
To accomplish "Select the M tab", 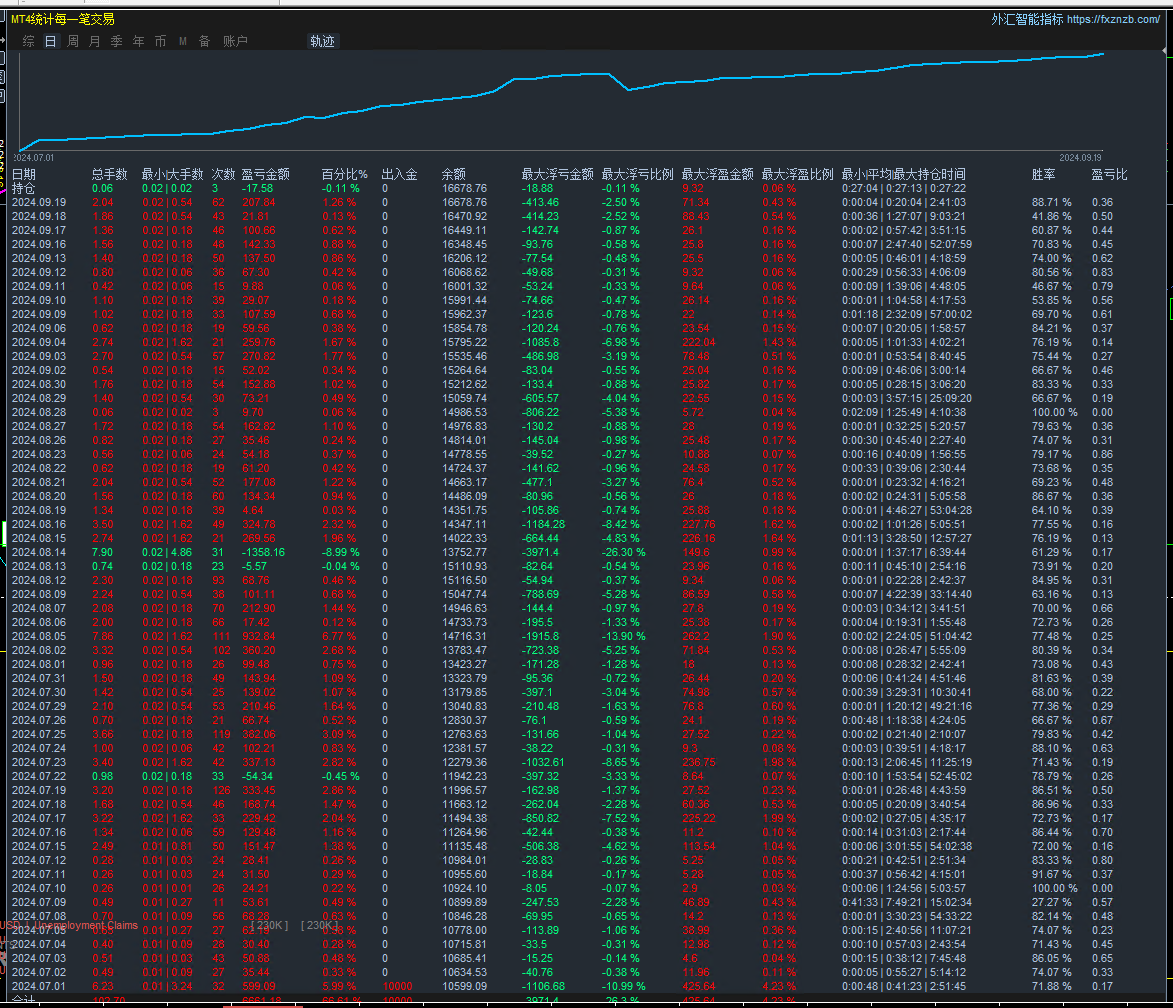I will pyautogui.click(x=183, y=41).
